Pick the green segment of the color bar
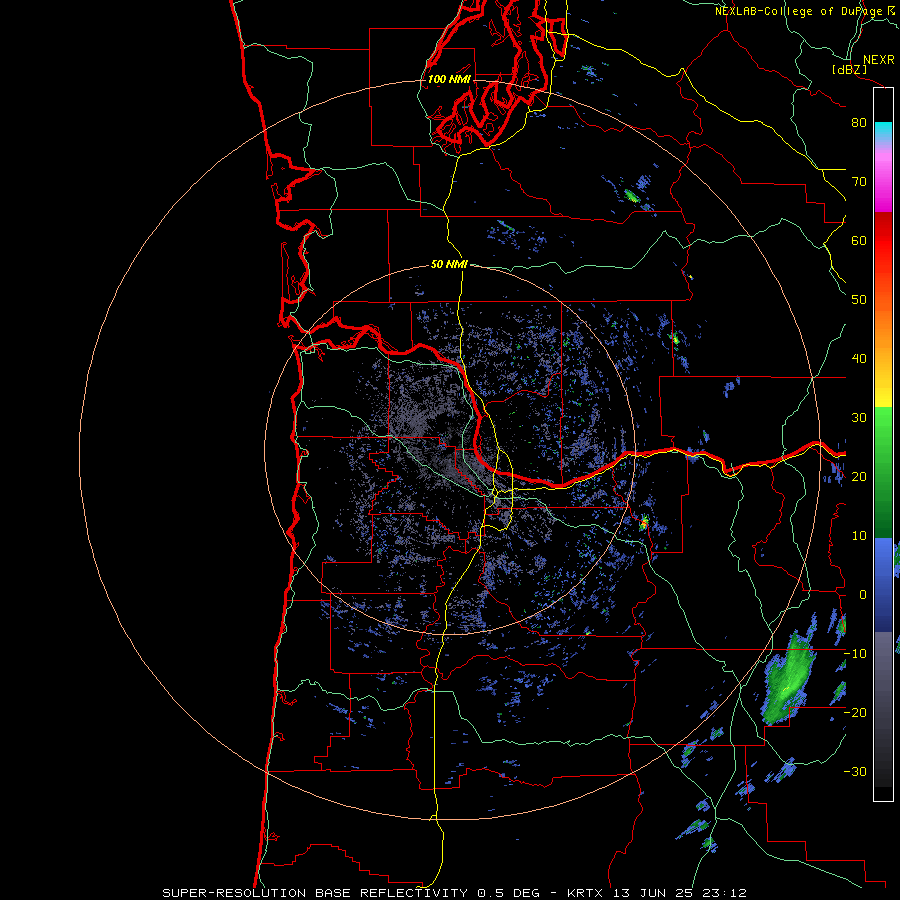The height and width of the screenshot is (900, 900). pyautogui.click(x=883, y=472)
